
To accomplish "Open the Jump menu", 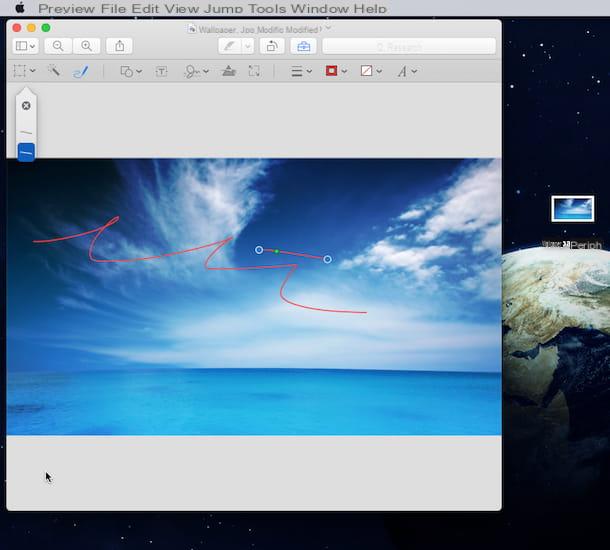I will [223, 9].
